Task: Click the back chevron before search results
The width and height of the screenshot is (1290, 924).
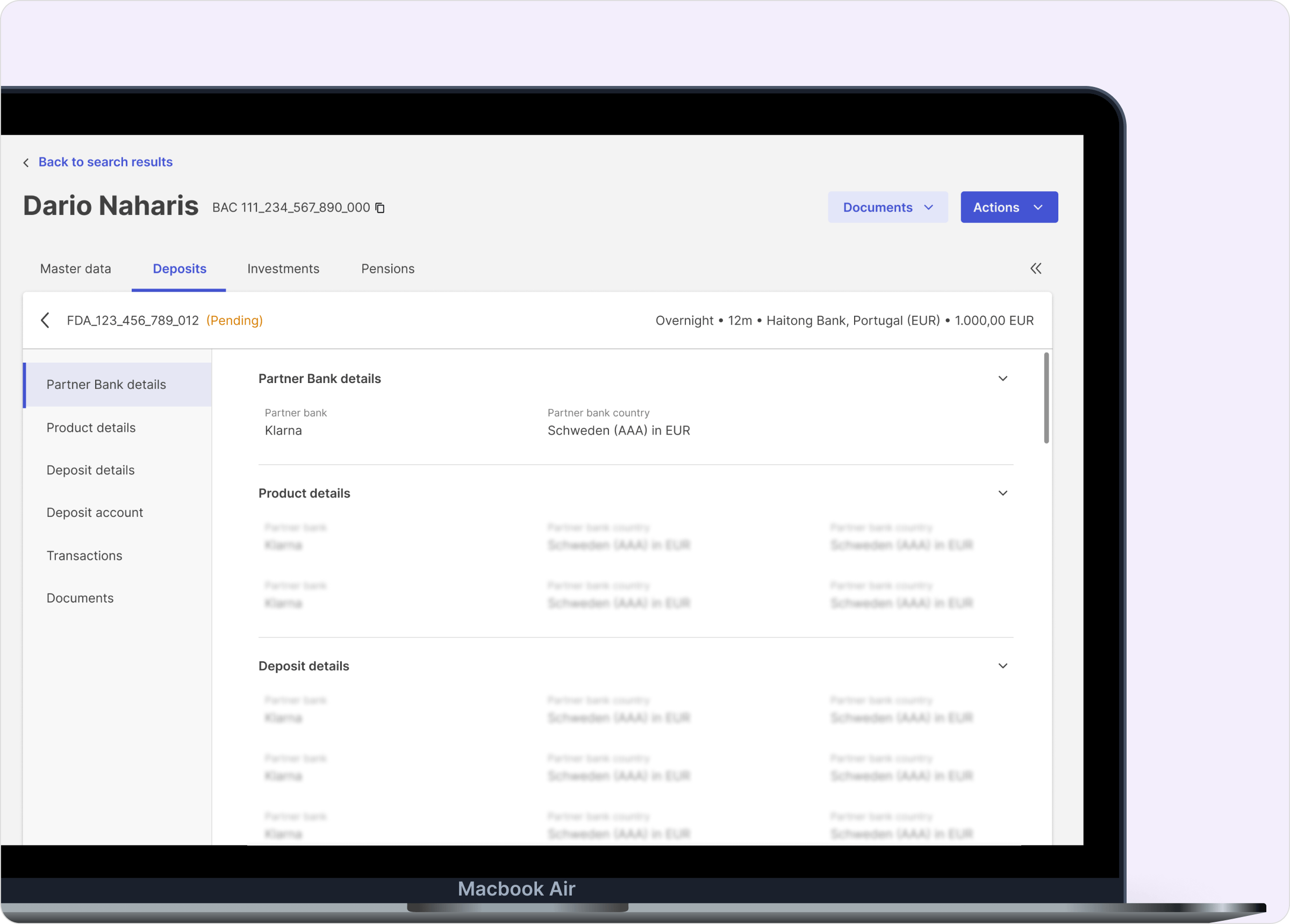Action: [26, 163]
